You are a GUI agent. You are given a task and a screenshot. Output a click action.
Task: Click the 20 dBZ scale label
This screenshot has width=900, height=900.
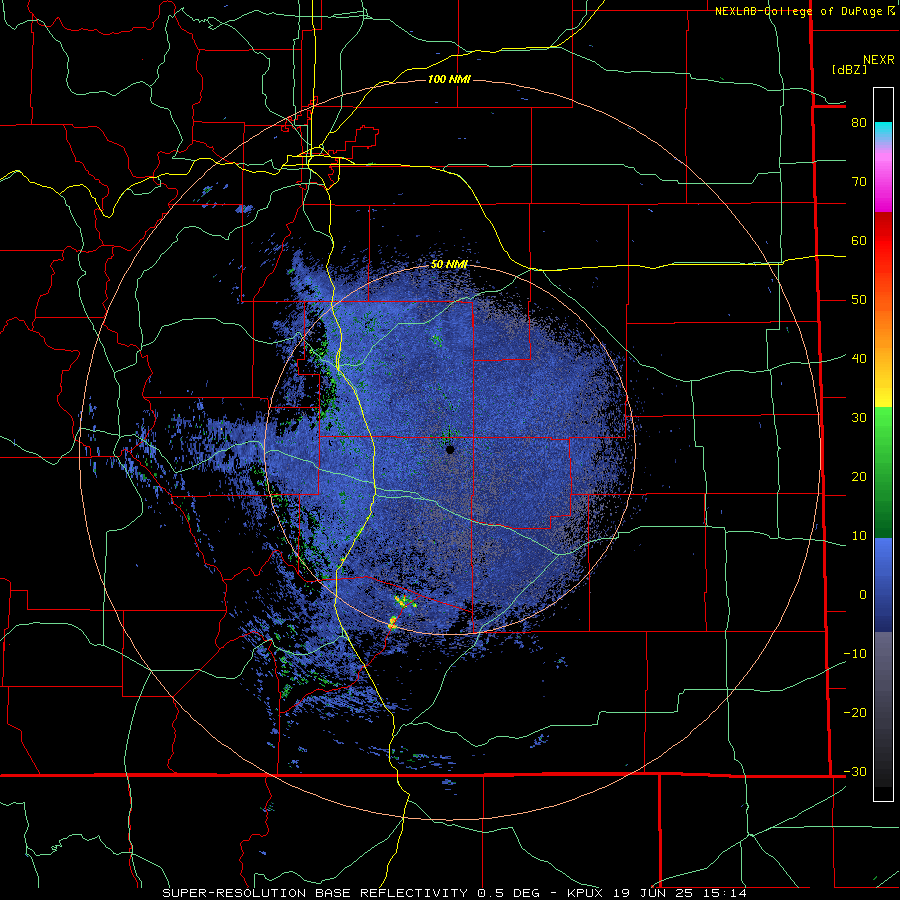point(859,476)
